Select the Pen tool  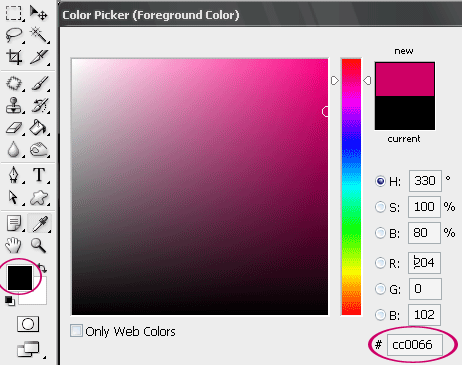tap(14, 175)
